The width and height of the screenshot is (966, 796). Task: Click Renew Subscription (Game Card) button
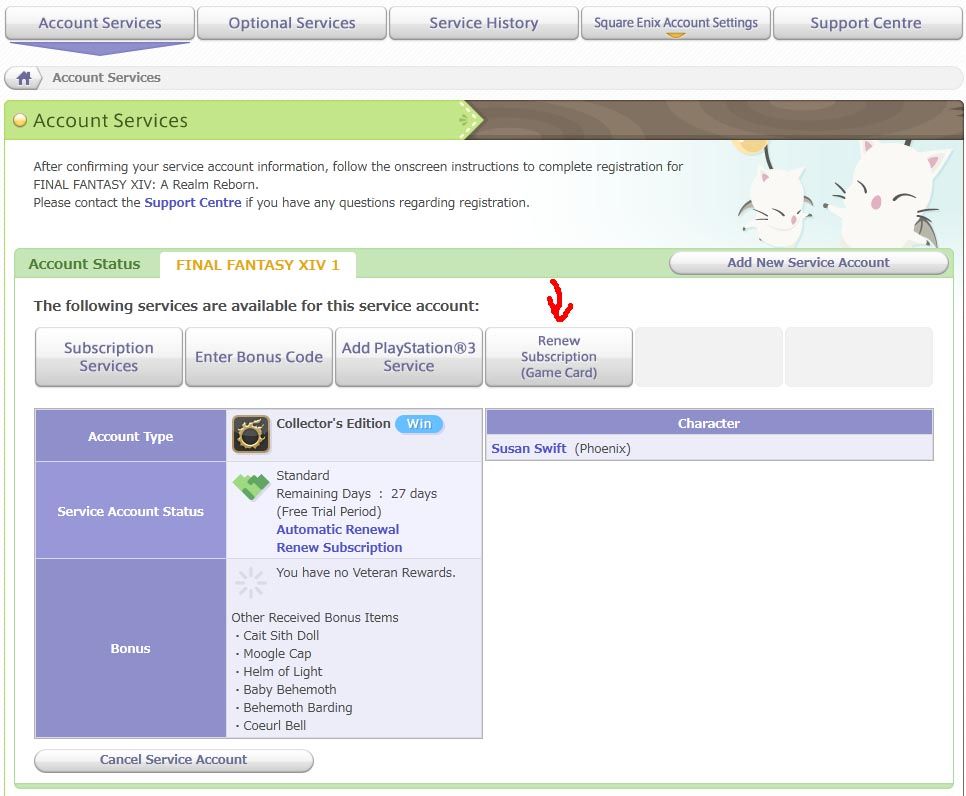pos(559,357)
